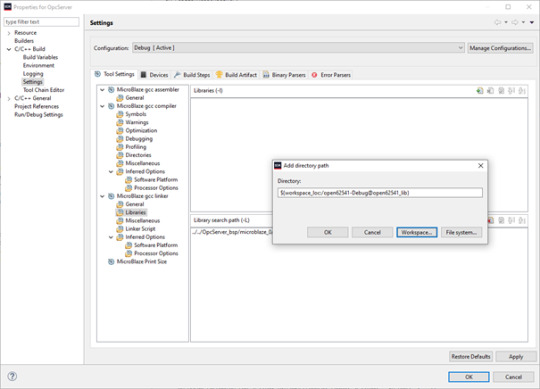Open compiler Directories settings
The width and height of the screenshot is (540, 389).
point(138,155)
